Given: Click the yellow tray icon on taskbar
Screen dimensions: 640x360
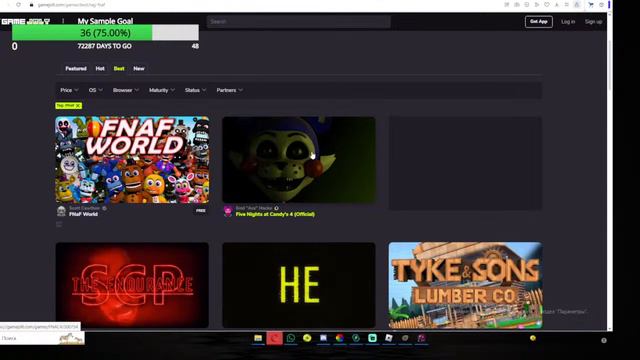Looking at the screenshot, I should coord(533,338).
